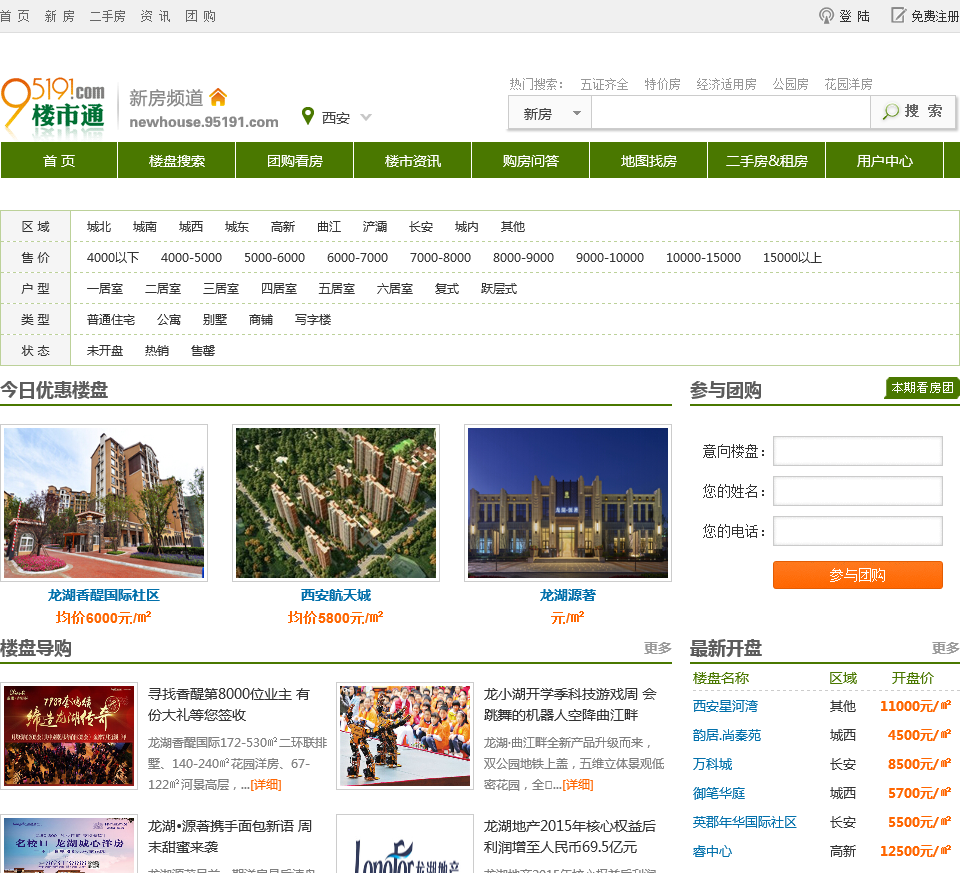Click the orange house icon beside 新房频道

pyautogui.click(x=218, y=97)
